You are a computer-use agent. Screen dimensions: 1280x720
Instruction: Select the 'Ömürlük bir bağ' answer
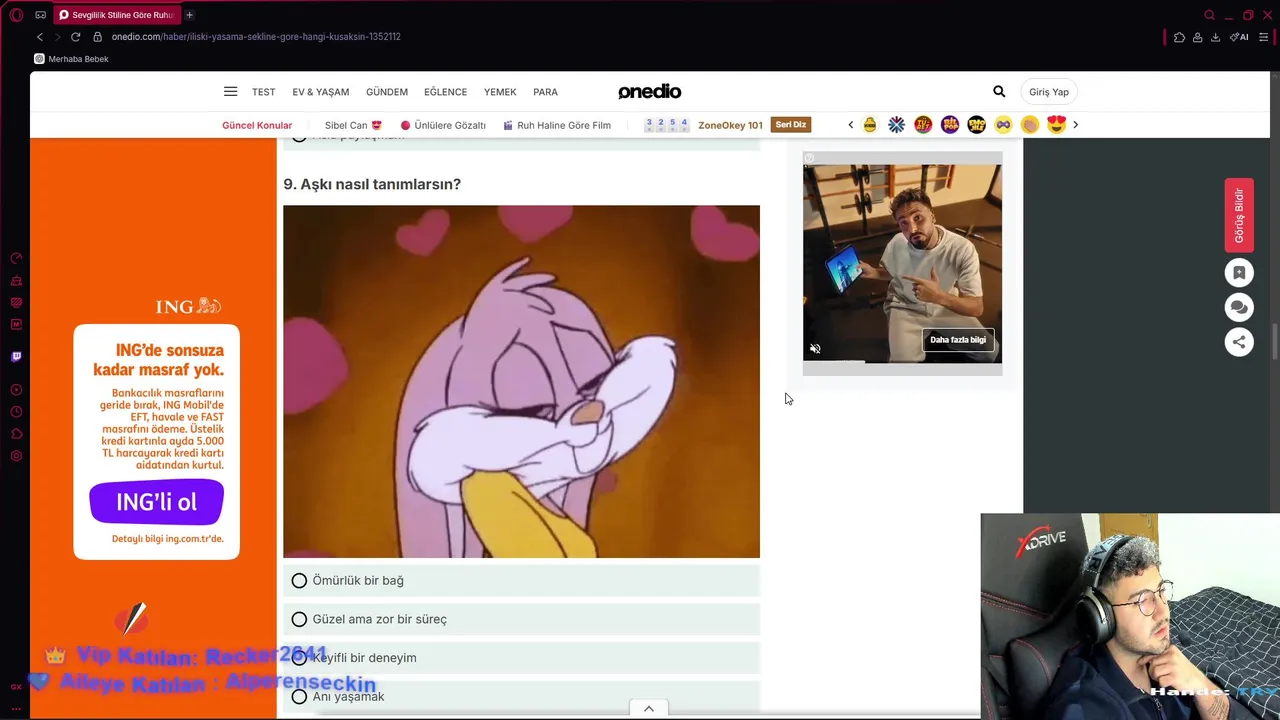(x=521, y=580)
